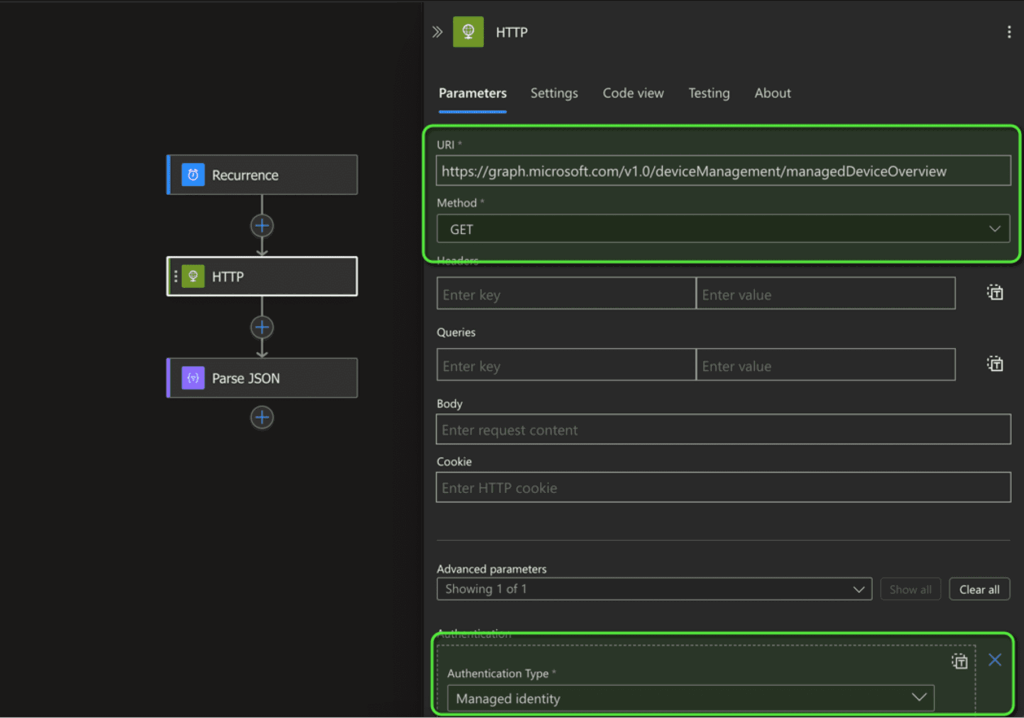The width and height of the screenshot is (1024, 718).
Task: Open the Code view tab
Action: tap(633, 93)
